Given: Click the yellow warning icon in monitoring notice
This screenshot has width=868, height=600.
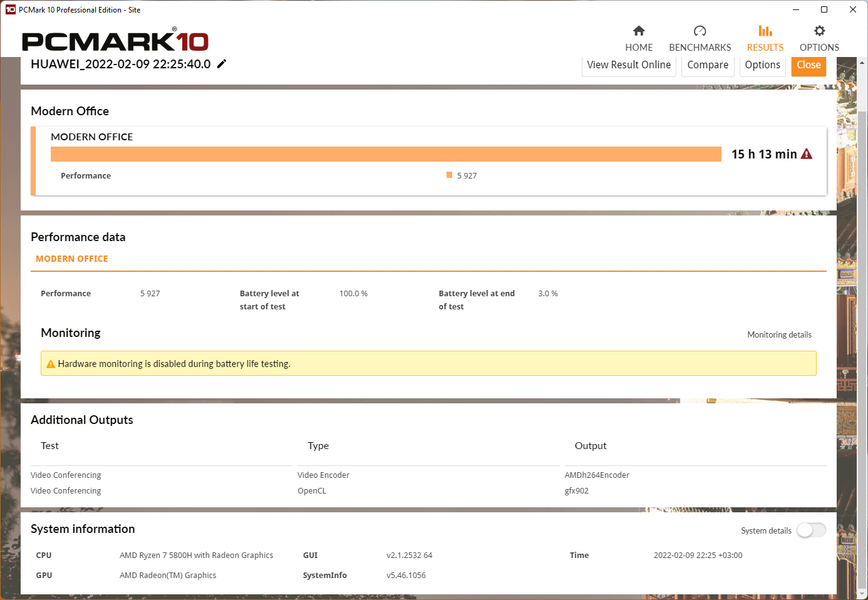Looking at the screenshot, I should (50, 364).
